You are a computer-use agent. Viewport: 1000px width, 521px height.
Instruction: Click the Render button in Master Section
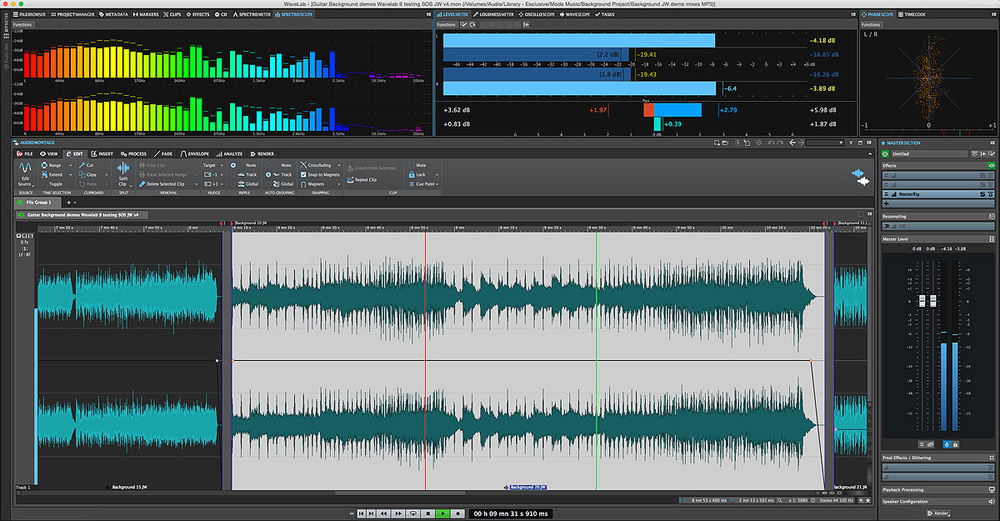click(938, 513)
